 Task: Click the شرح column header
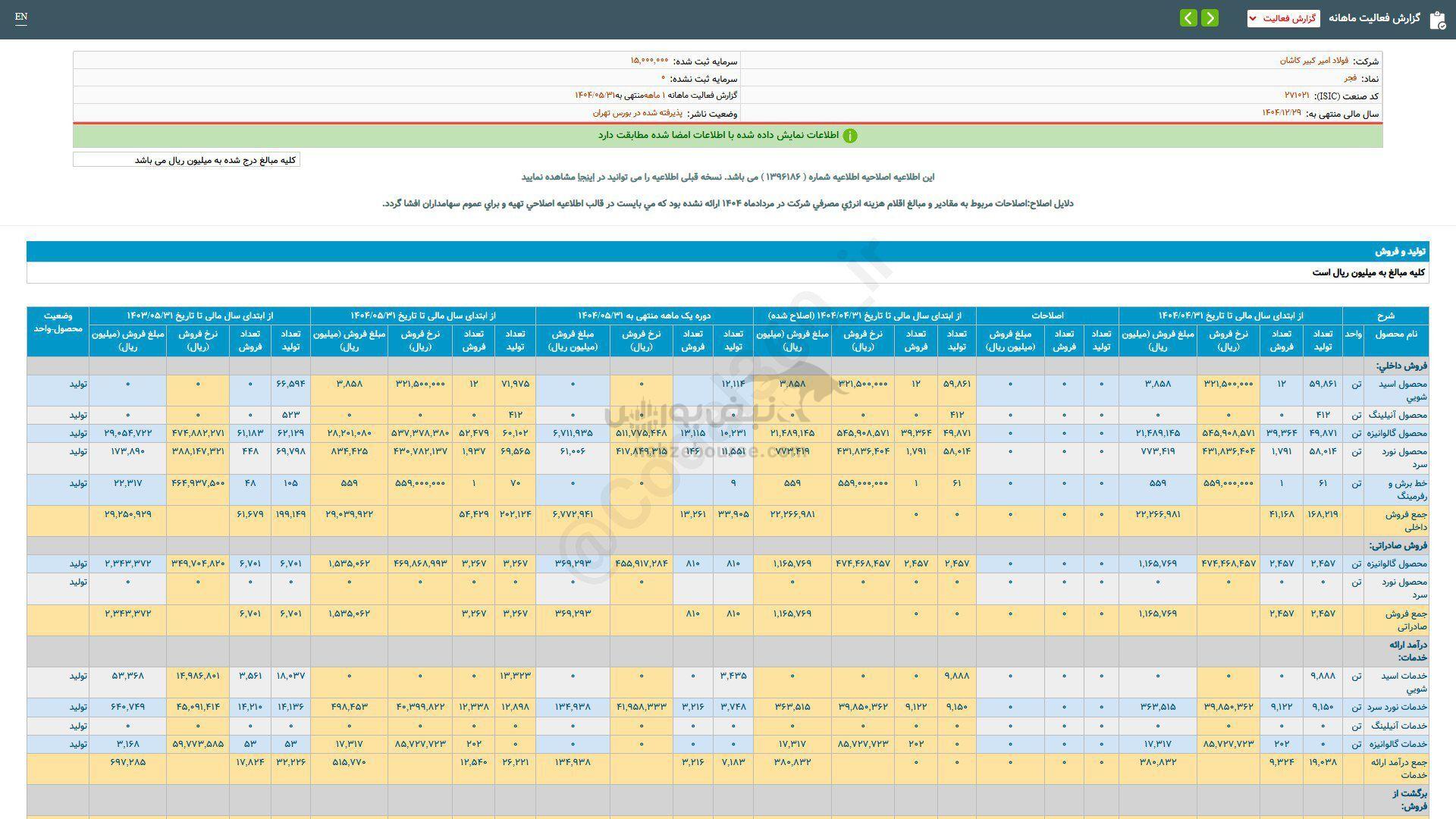pos(1385,315)
